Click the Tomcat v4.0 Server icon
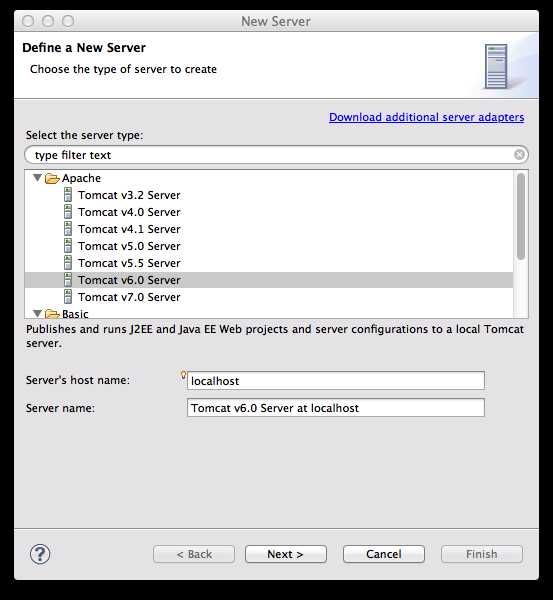The width and height of the screenshot is (553, 600). pos(68,212)
